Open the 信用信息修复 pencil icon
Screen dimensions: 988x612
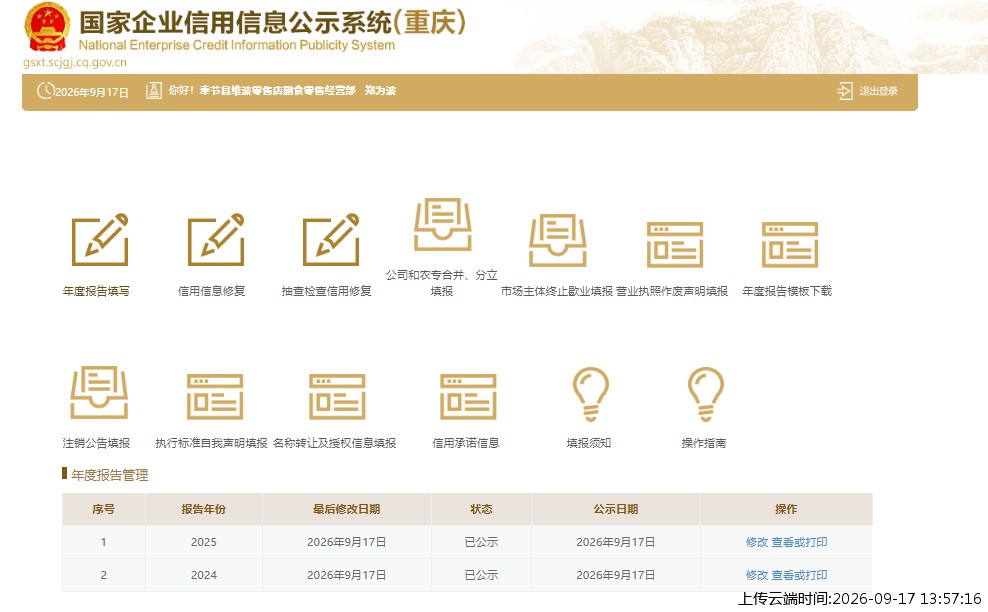[x=215, y=240]
